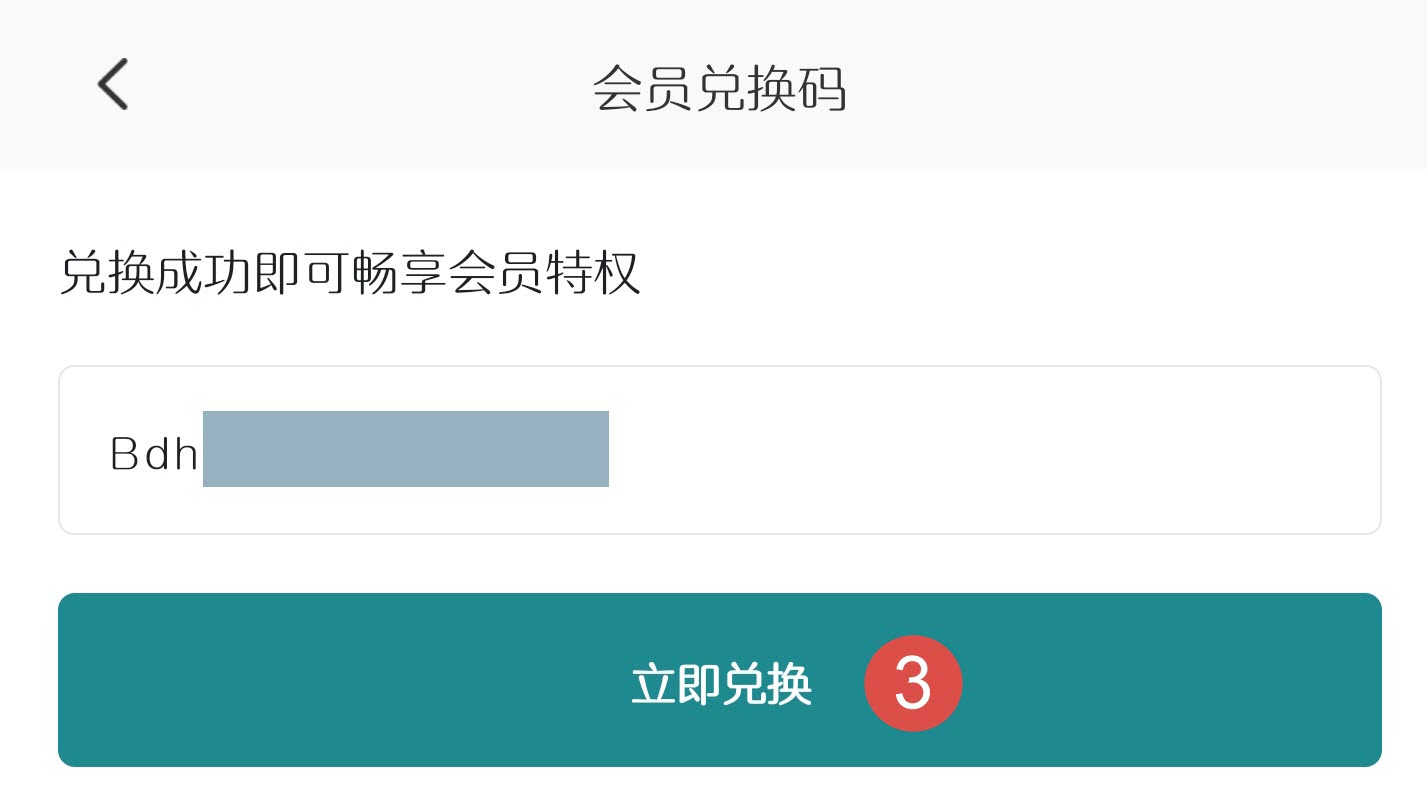The width and height of the screenshot is (1427, 801).
Task: Focus the redemption code input field
Action: (x=719, y=450)
